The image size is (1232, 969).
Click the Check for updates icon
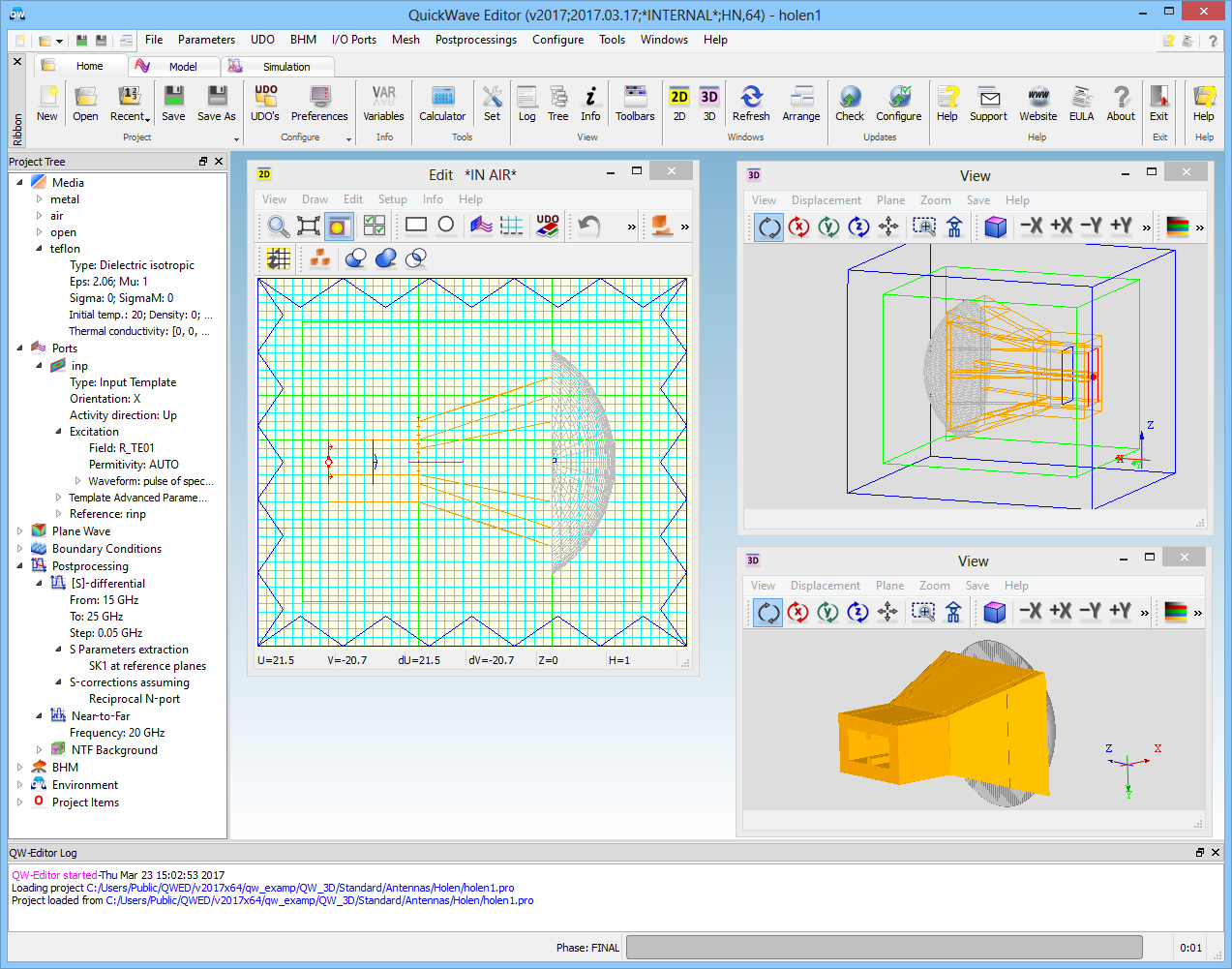click(850, 103)
